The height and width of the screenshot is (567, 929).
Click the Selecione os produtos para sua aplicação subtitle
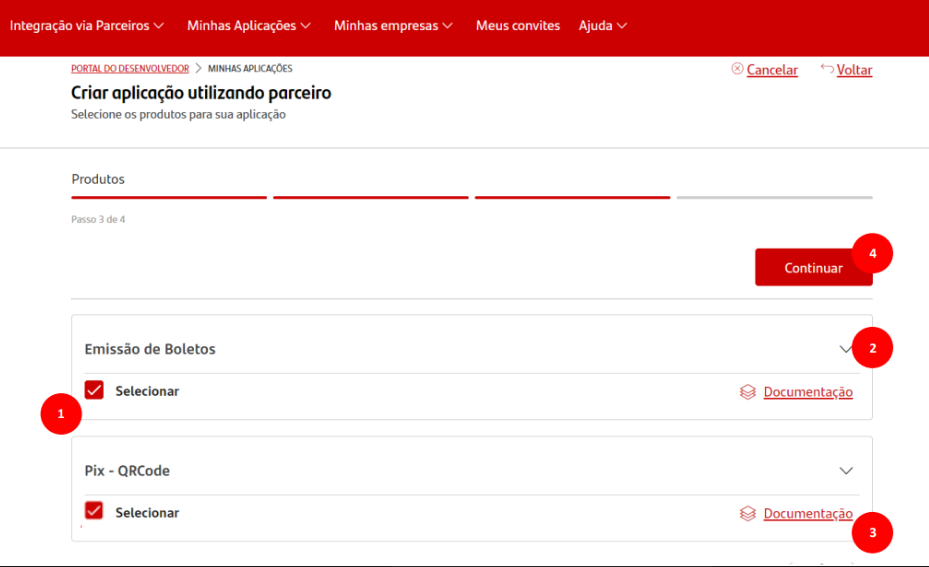click(178, 114)
